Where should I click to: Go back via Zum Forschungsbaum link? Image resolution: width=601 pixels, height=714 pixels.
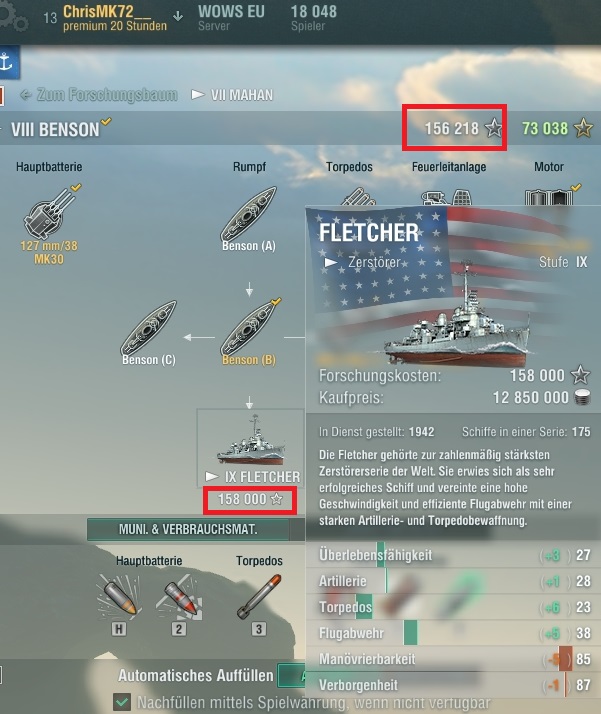[x=99, y=95]
